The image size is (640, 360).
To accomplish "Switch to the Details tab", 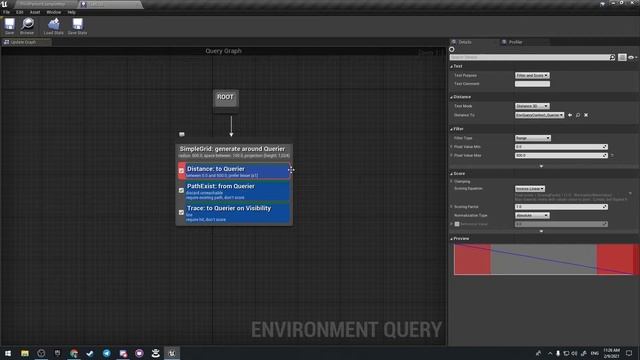I will click(464, 42).
